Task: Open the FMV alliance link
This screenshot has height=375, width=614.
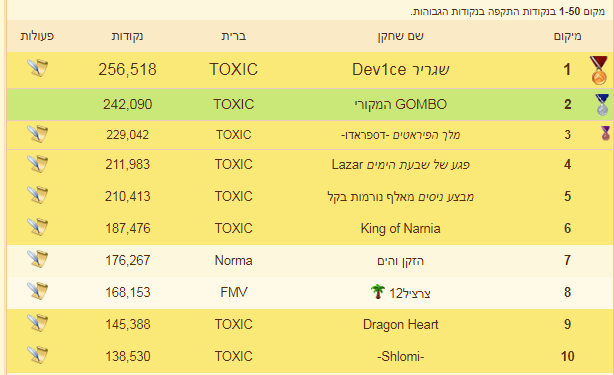Action: click(x=234, y=292)
